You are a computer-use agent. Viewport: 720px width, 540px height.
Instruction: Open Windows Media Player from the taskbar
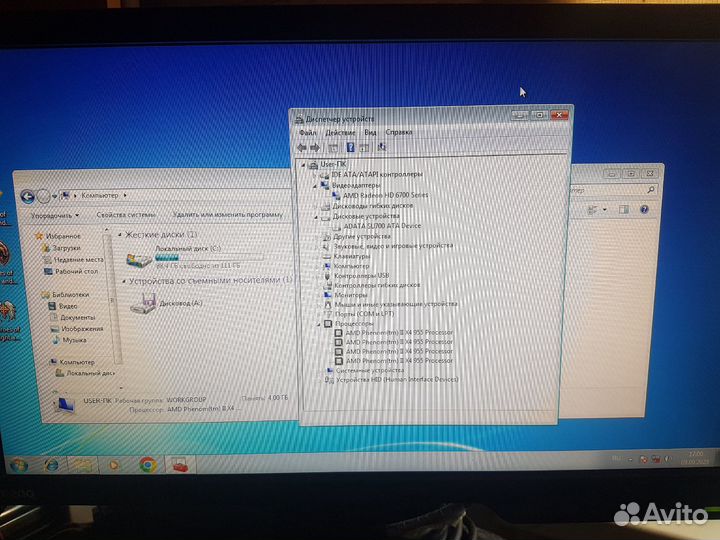point(113,465)
